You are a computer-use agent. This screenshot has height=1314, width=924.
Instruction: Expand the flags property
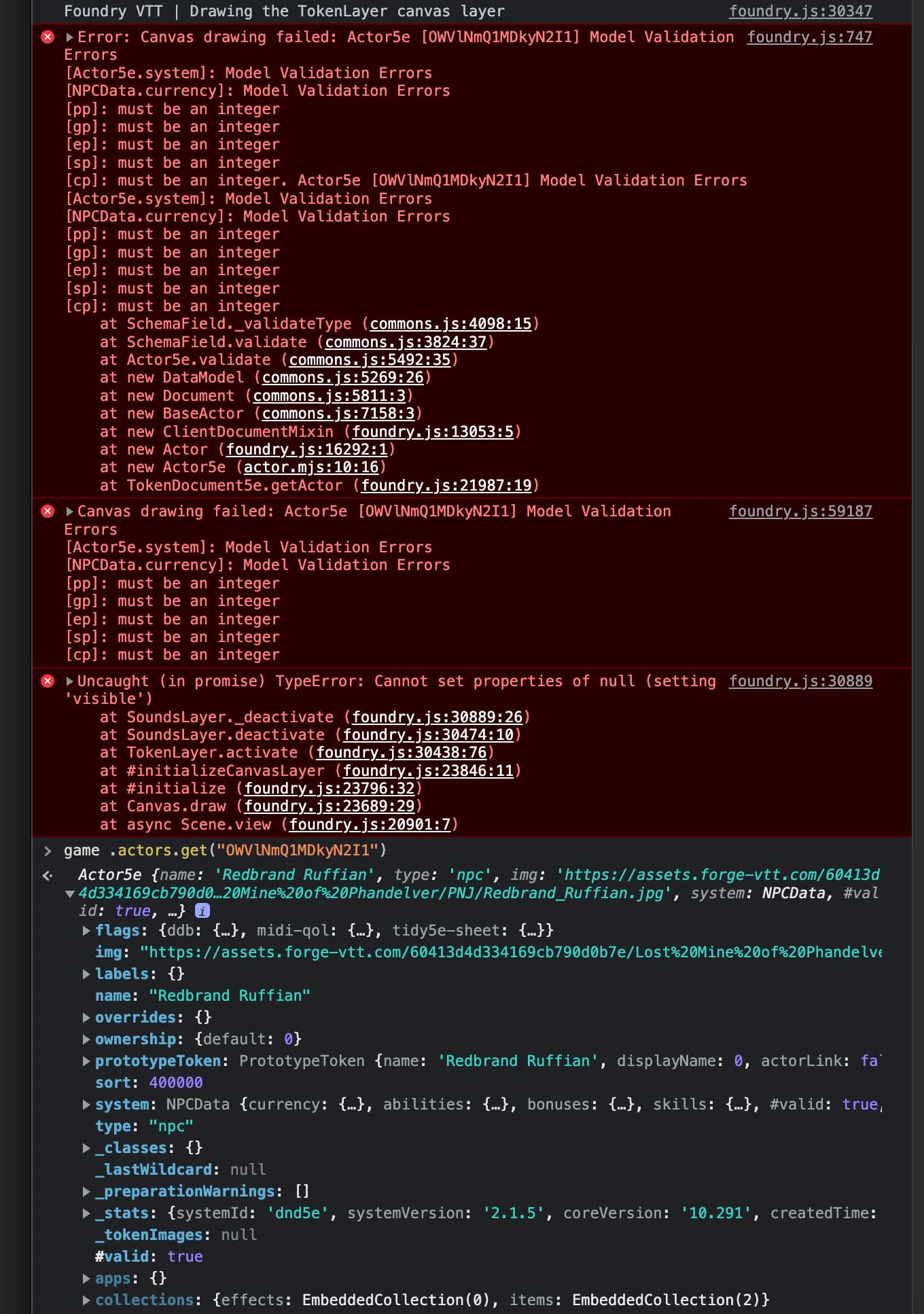[x=86, y=930]
